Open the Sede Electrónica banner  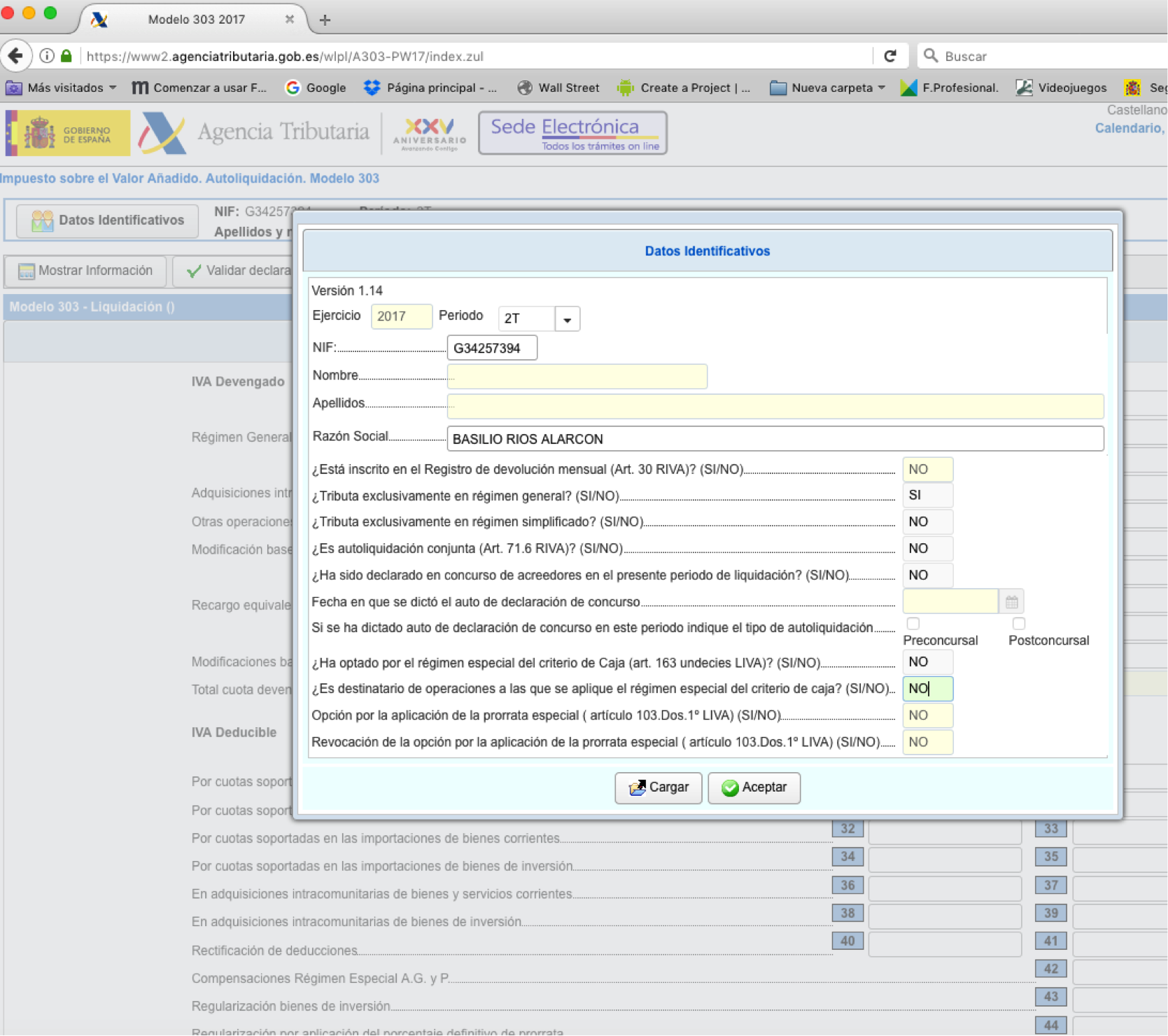click(x=572, y=133)
